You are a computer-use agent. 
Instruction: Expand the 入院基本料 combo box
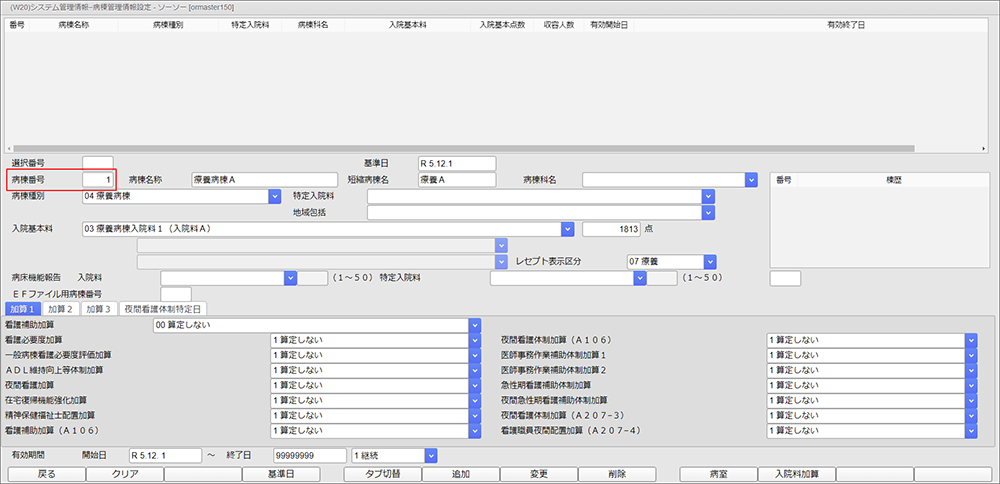(x=567, y=229)
